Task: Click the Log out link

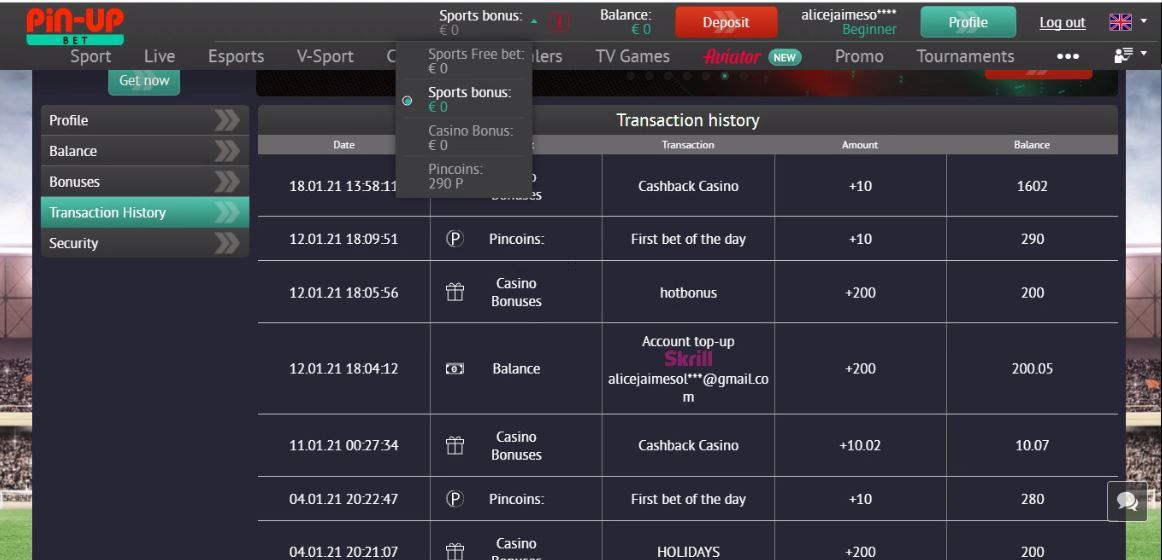Action: (1062, 23)
